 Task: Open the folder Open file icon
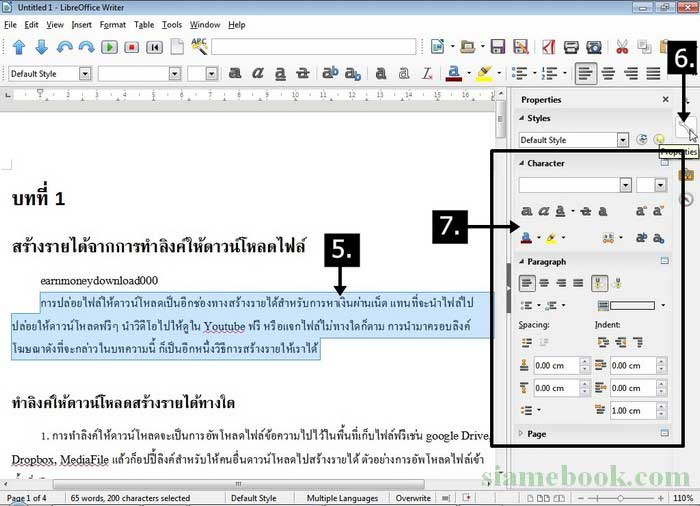point(467,46)
